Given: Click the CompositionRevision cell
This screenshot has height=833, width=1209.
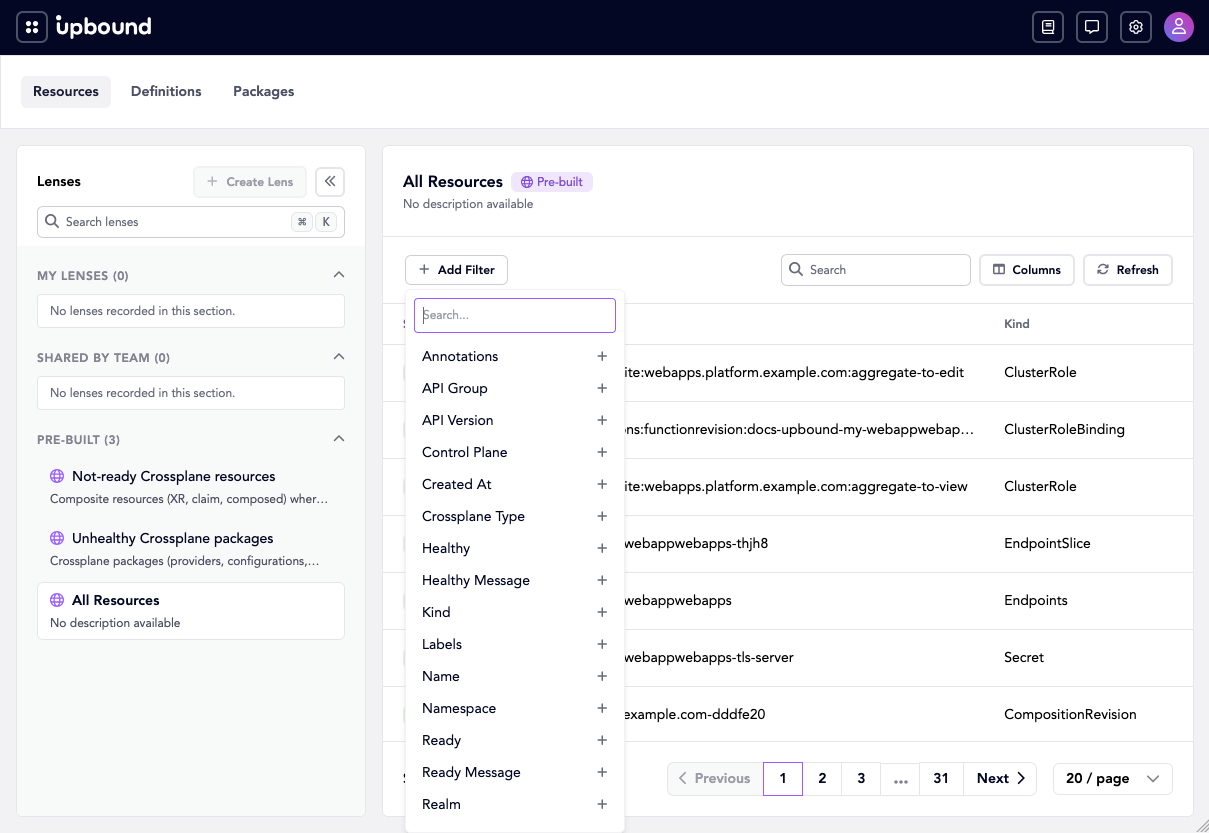Looking at the screenshot, I should [x=1070, y=714].
